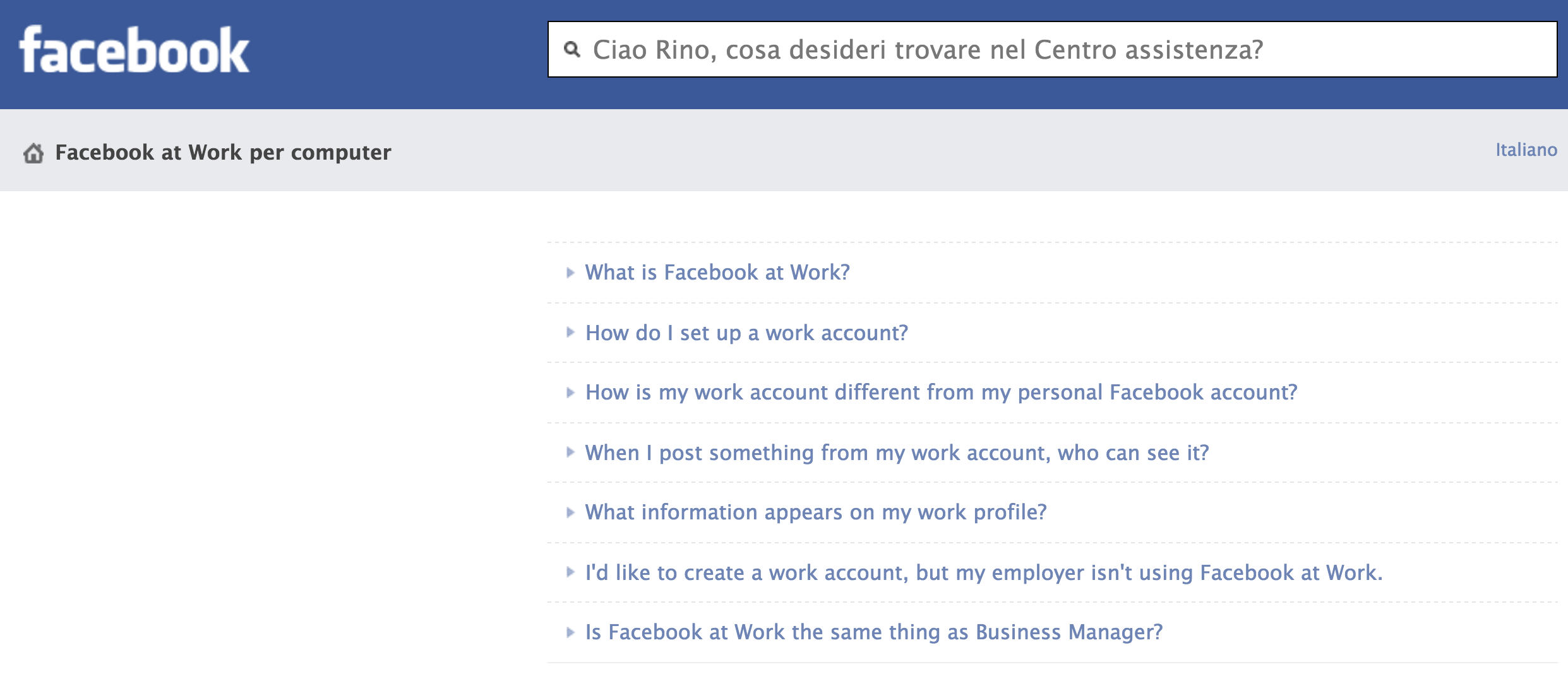Open question about work versus personal account
The width and height of the screenshot is (1568, 686).
coord(941,393)
